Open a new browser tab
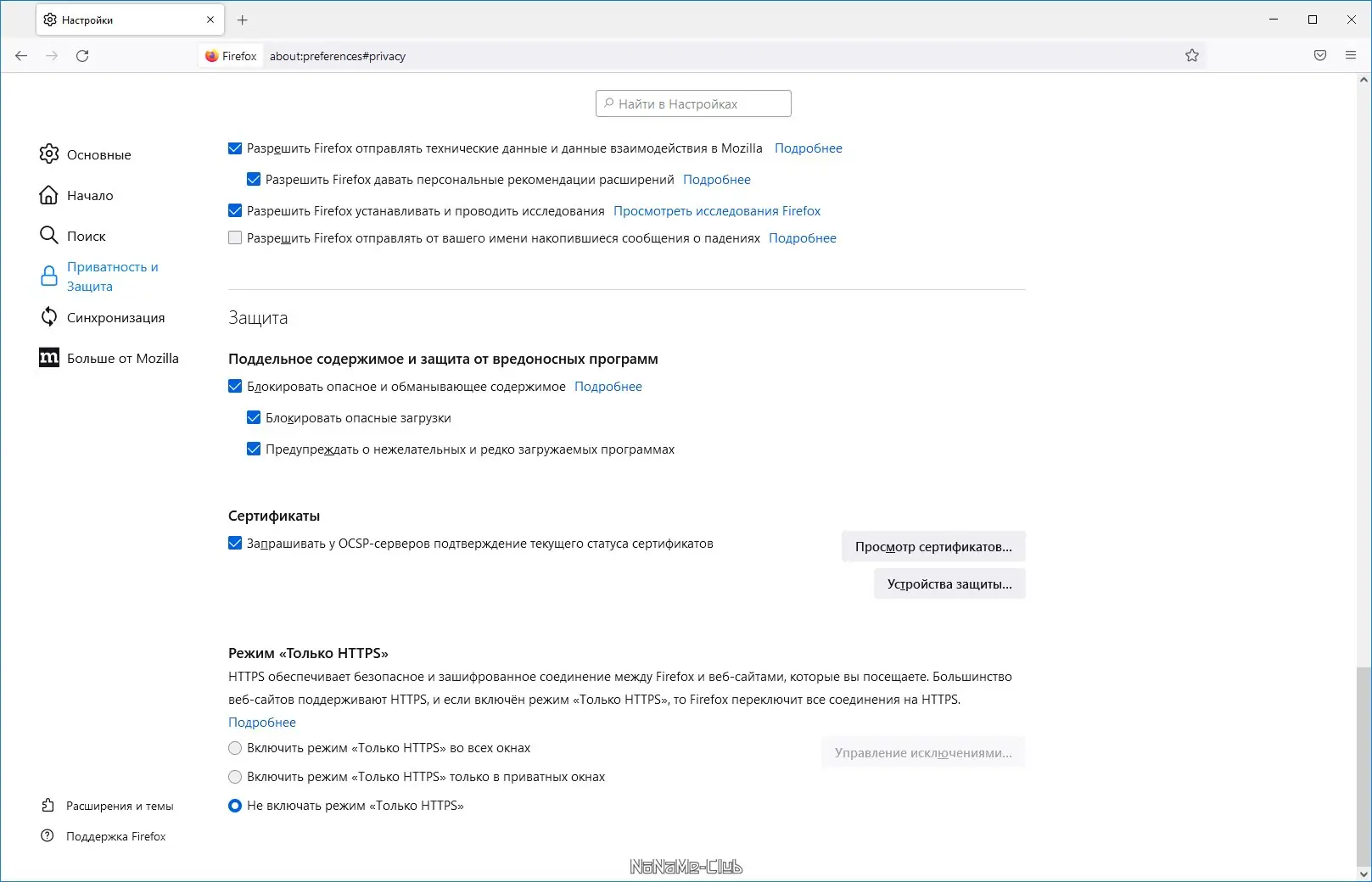Viewport: 1372px width, 882px height. [243, 19]
